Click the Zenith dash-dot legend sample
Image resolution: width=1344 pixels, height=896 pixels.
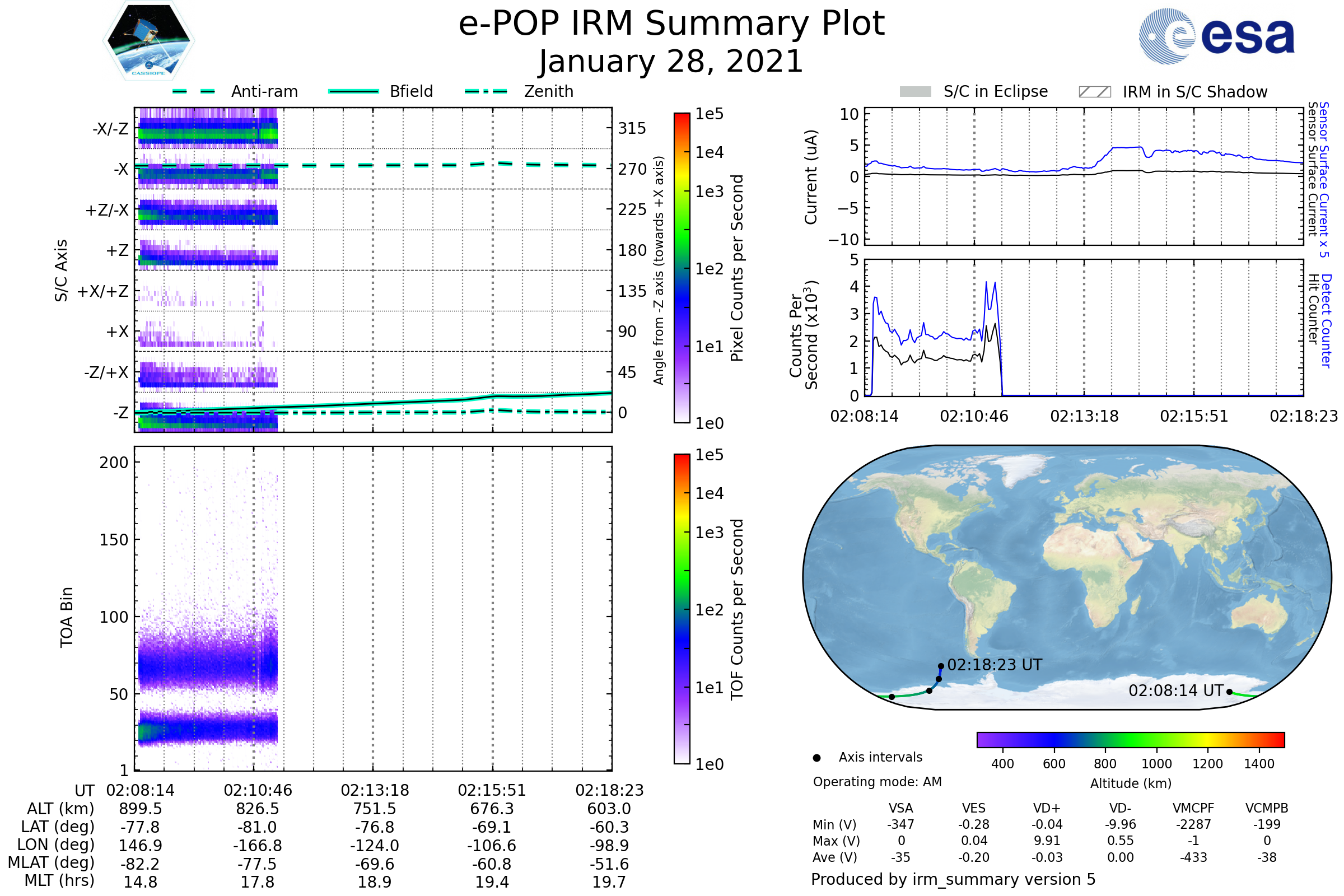click(486, 91)
